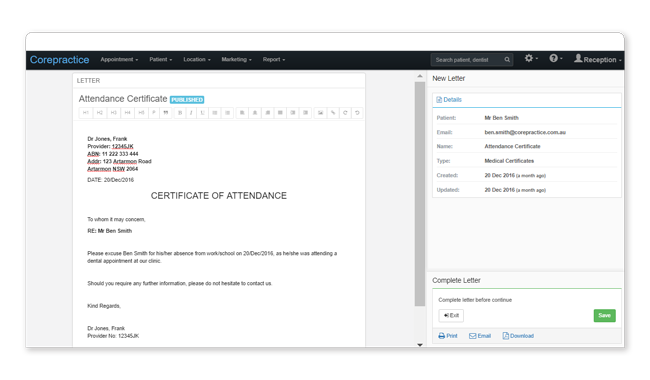Apply H3 heading format in letter toolbar
The height and width of the screenshot is (380, 650).
coord(114,113)
